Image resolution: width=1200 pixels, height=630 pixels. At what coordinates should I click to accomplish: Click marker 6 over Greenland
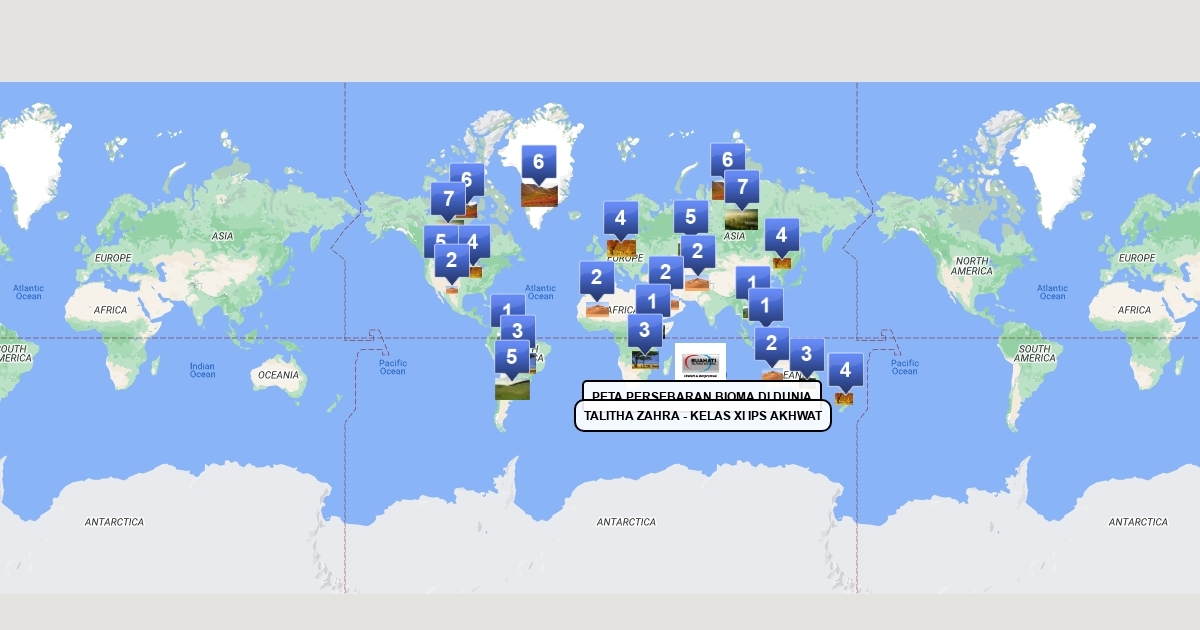538,161
